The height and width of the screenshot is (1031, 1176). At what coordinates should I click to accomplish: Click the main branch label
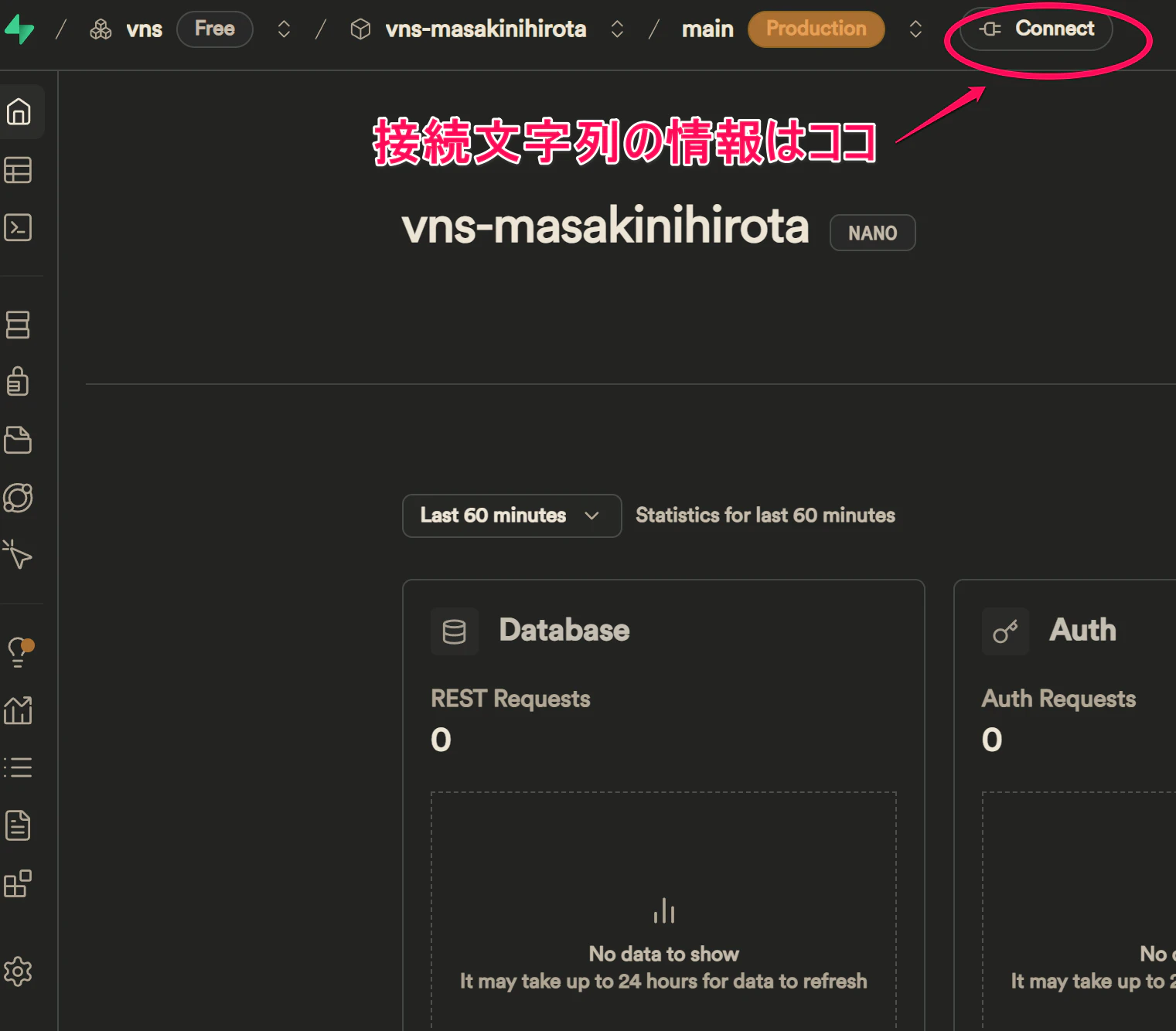[x=707, y=29]
